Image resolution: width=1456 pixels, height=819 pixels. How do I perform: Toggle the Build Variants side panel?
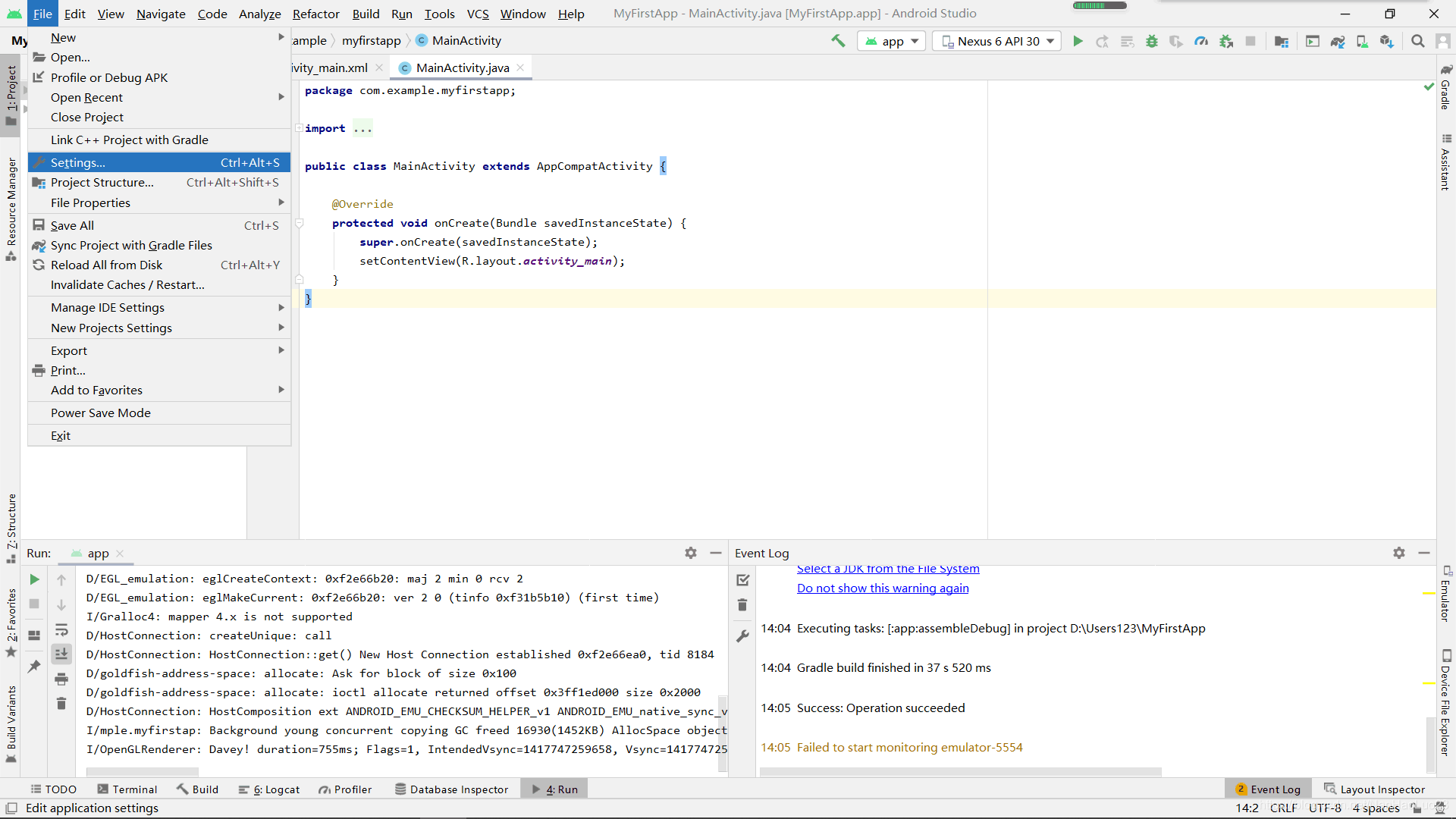(x=11, y=724)
